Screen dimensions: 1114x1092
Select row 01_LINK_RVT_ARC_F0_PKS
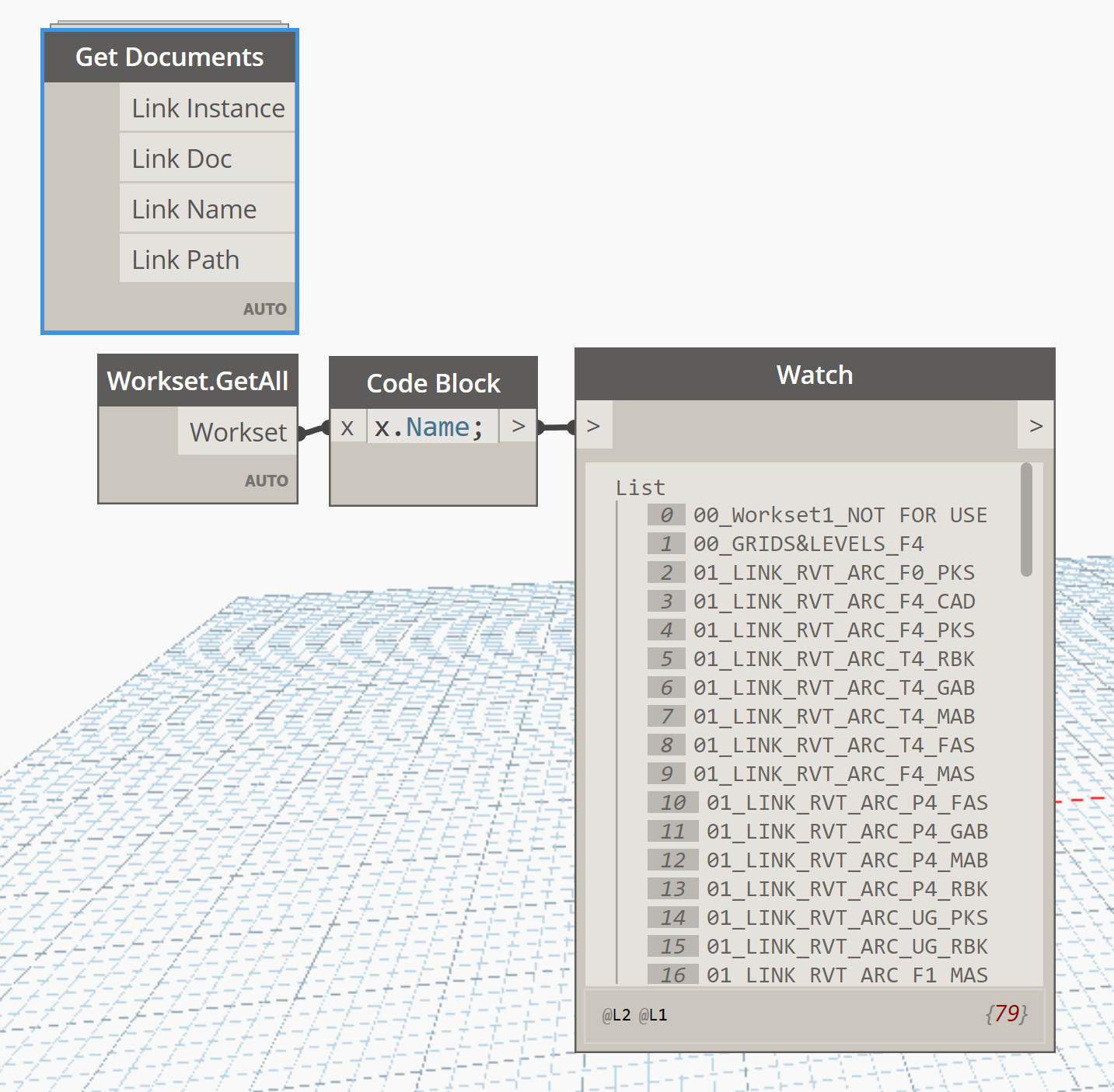point(812,573)
